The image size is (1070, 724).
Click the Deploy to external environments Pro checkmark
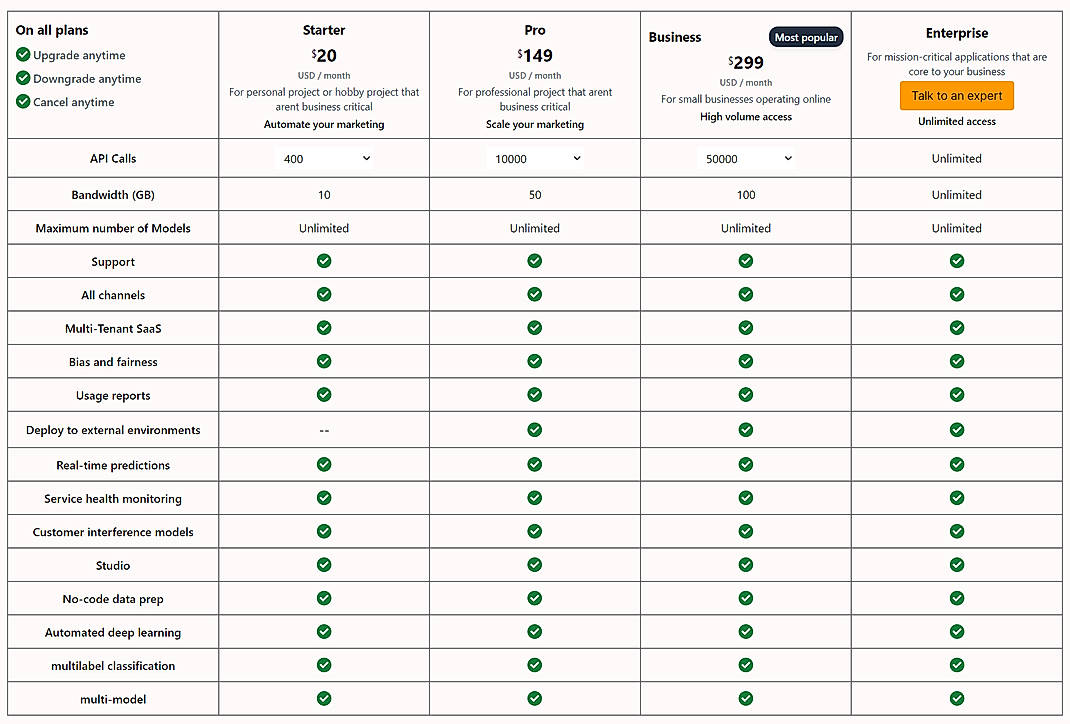point(535,431)
